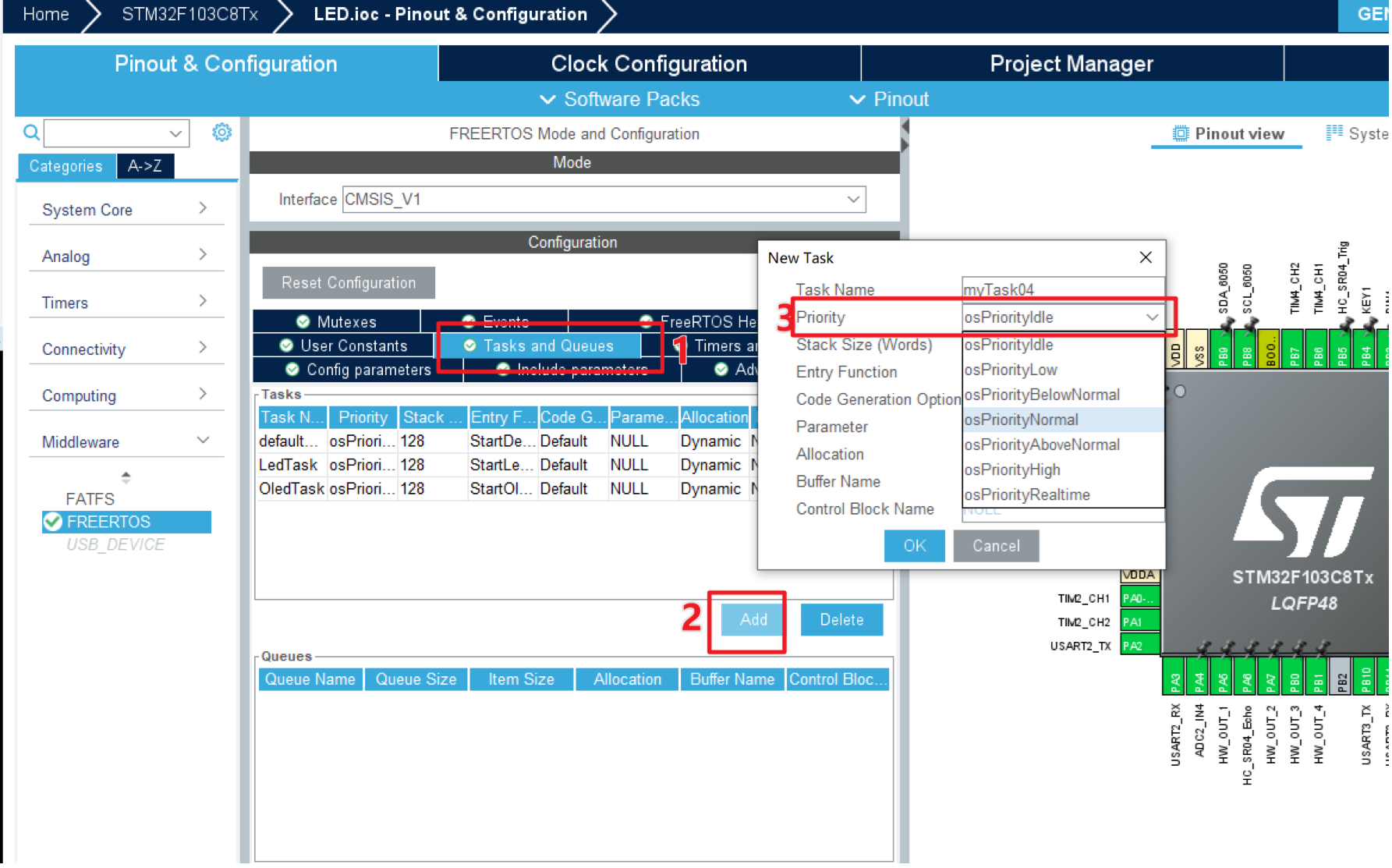The height and width of the screenshot is (868, 1392).
Task: Select FATFS middleware item
Action: pos(90,499)
